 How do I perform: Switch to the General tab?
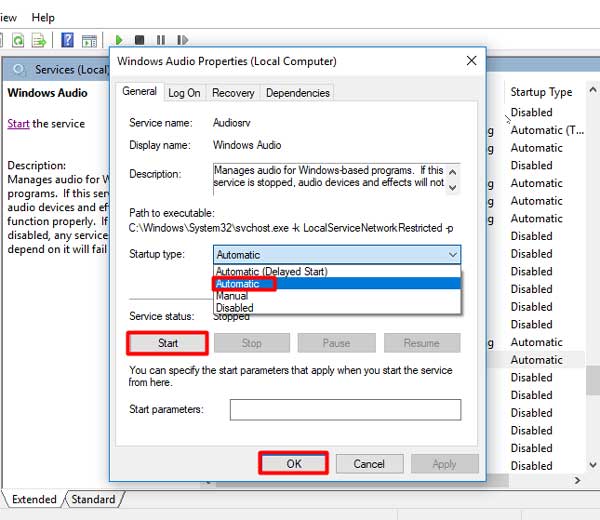click(x=139, y=91)
